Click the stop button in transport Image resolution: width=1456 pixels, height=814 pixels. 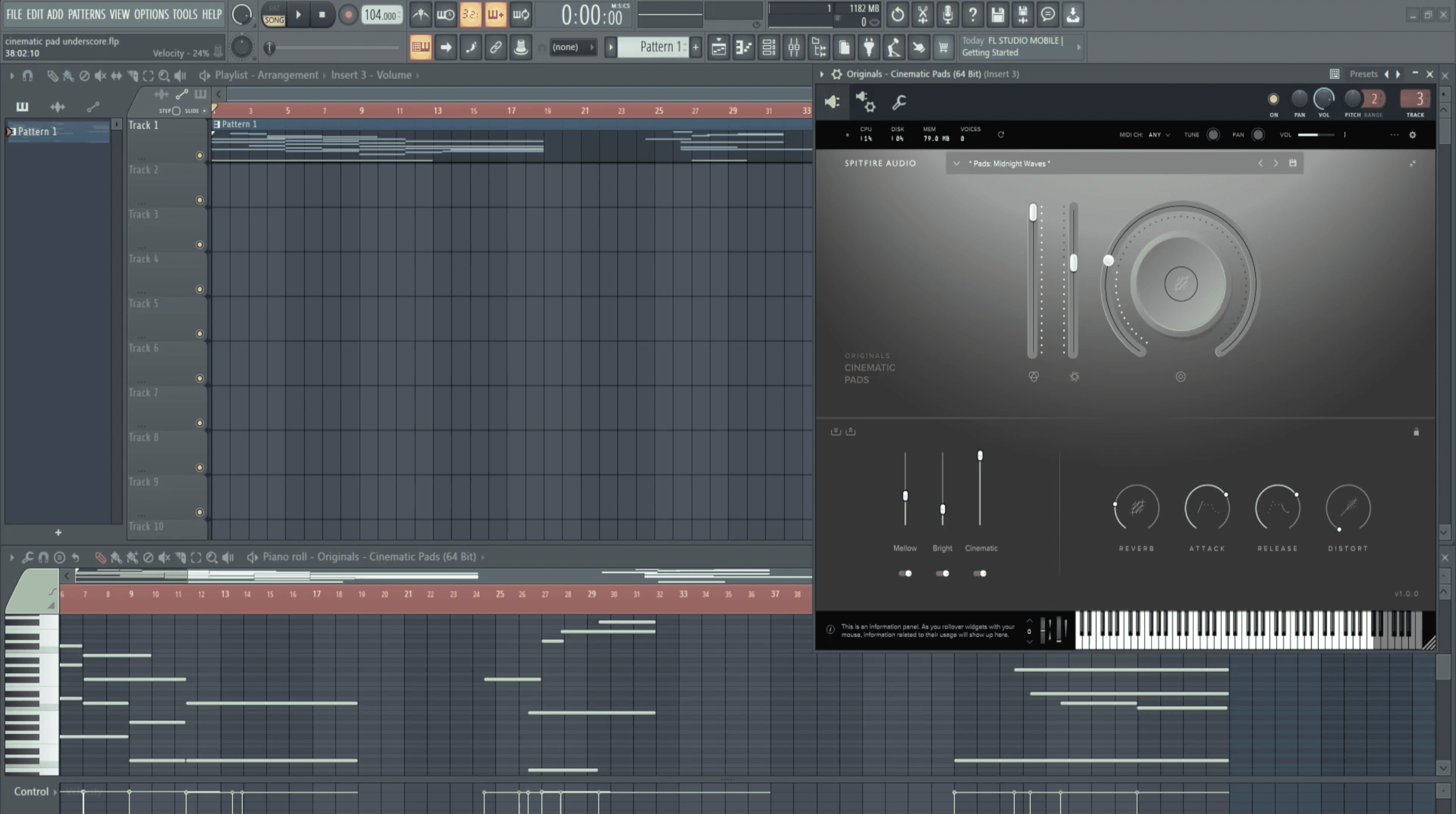tap(322, 15)
